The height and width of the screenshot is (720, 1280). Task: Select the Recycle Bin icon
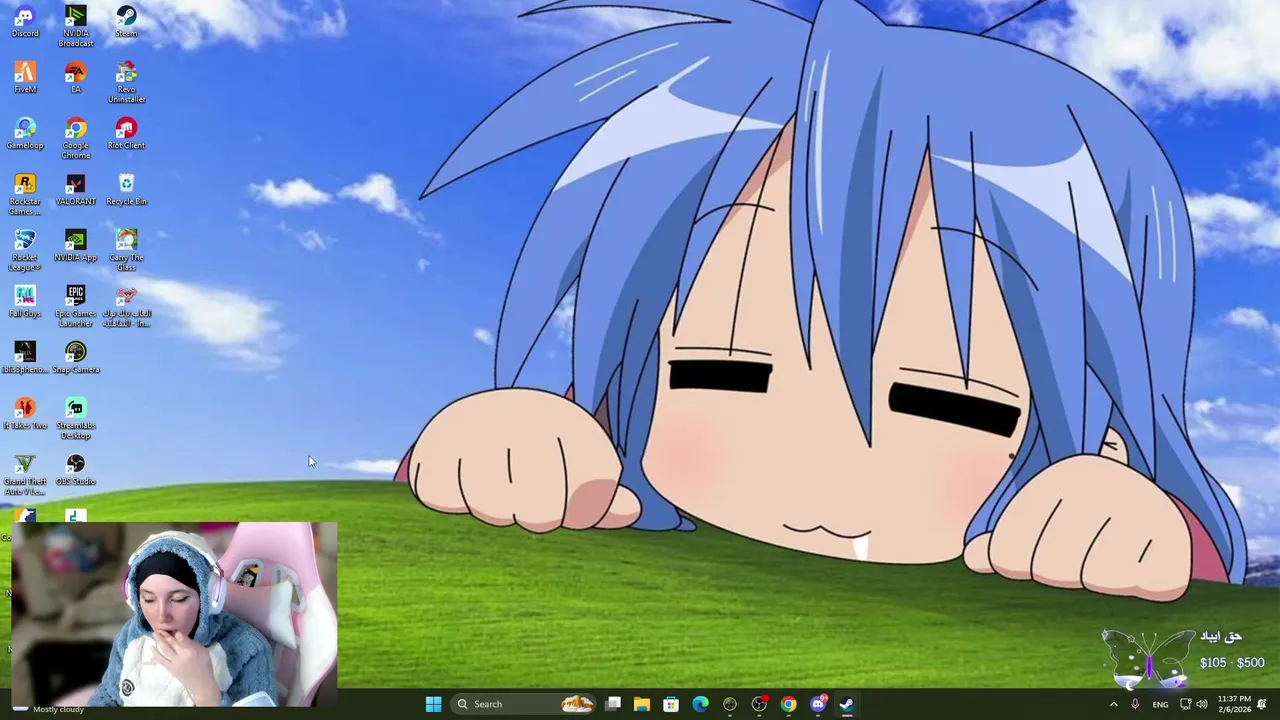coord(126,190)
